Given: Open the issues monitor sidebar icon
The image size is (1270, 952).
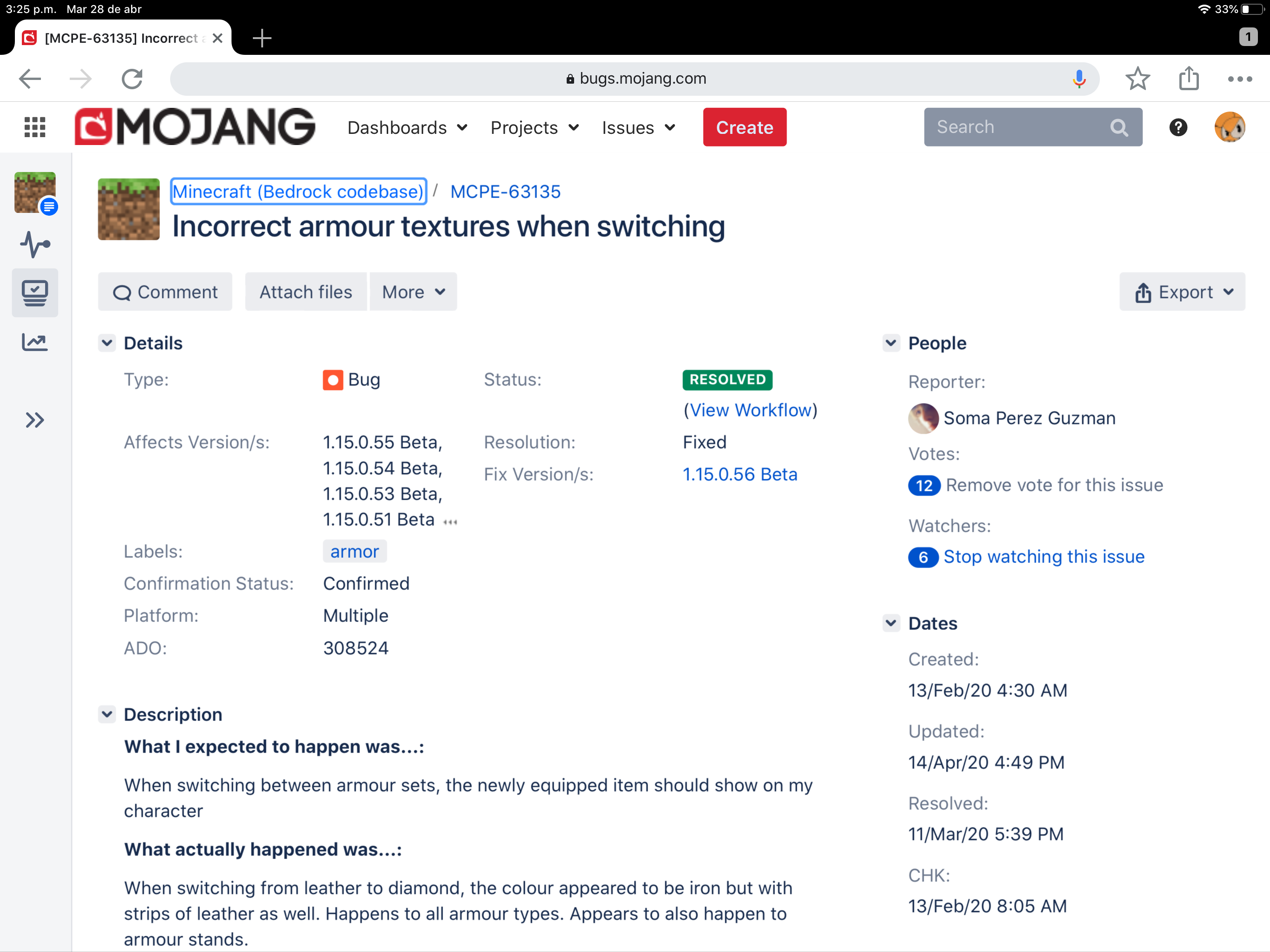Looking at the screenshot, I should click(x=34, y=293).
